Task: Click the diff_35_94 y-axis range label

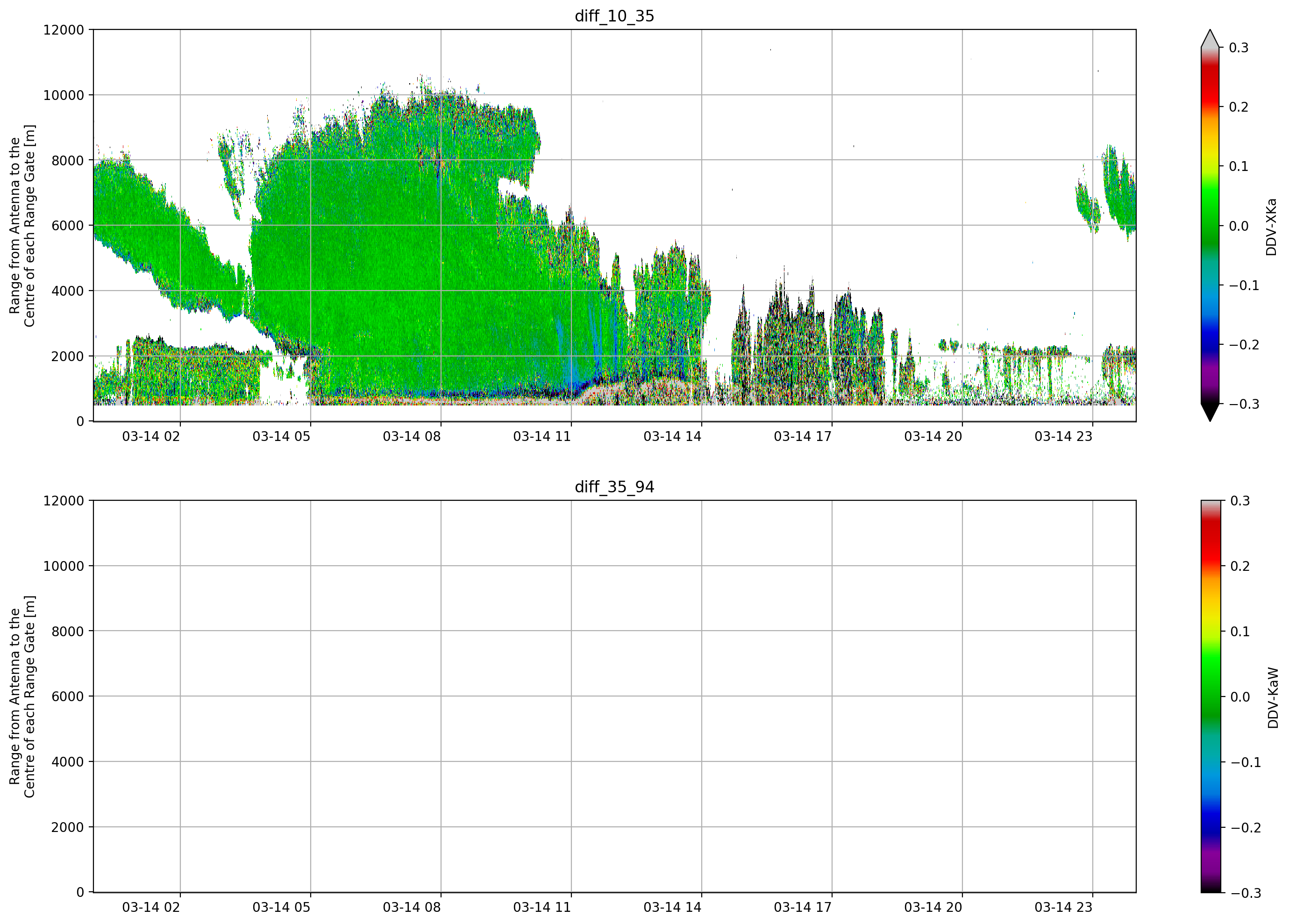Action: click(x=23, y=697)
